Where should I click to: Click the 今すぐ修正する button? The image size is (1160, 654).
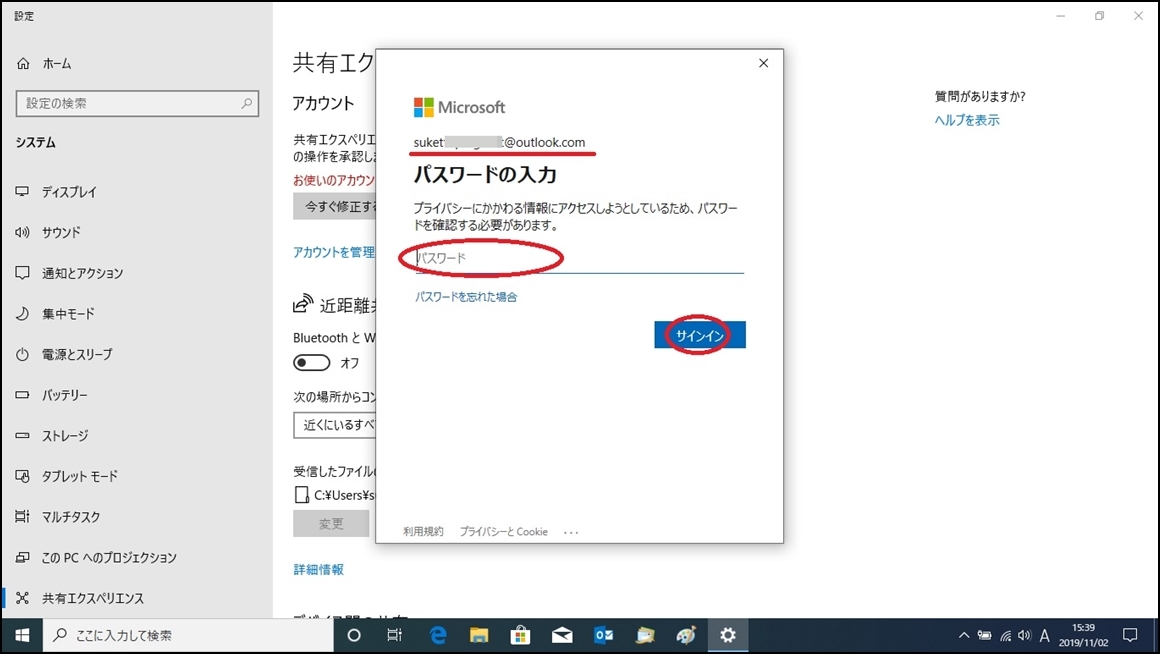(335, 206)
